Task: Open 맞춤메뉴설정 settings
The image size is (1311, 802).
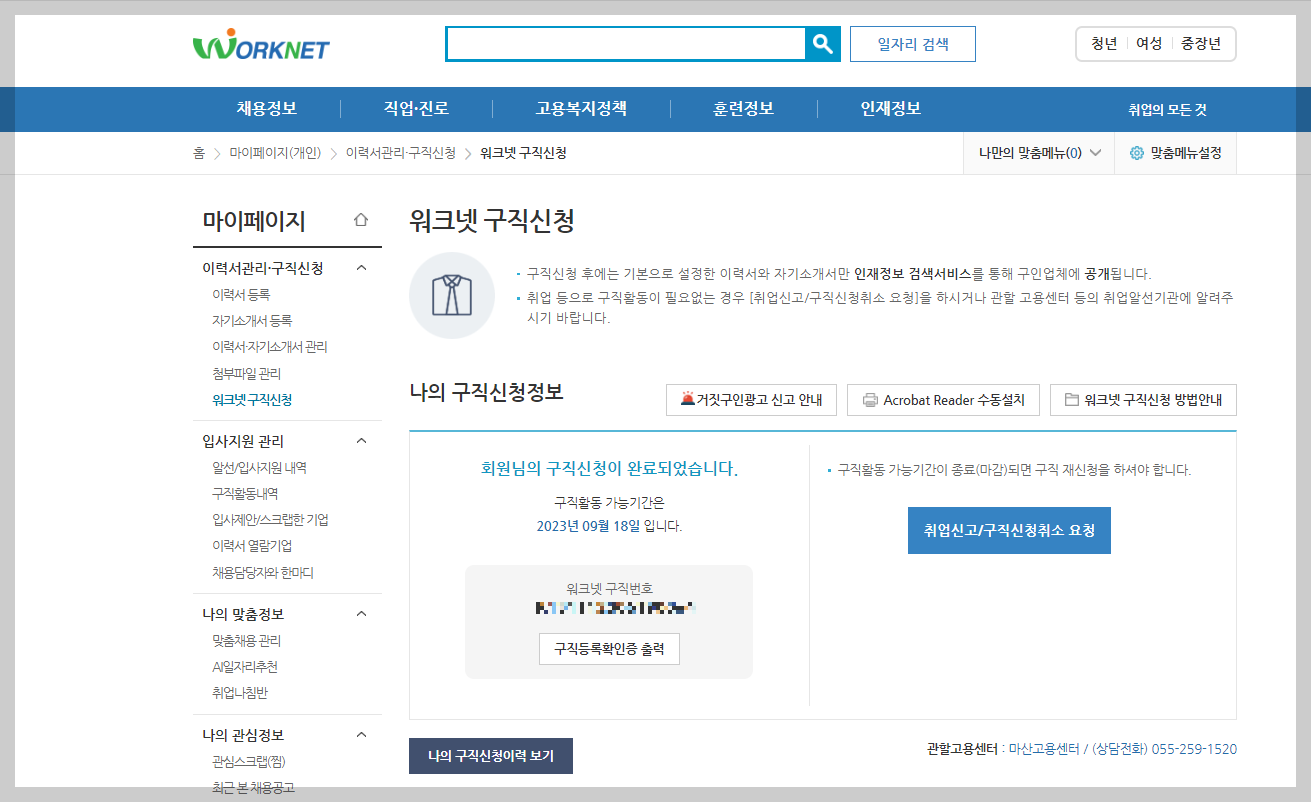Action: click(x=1175, y=153)
